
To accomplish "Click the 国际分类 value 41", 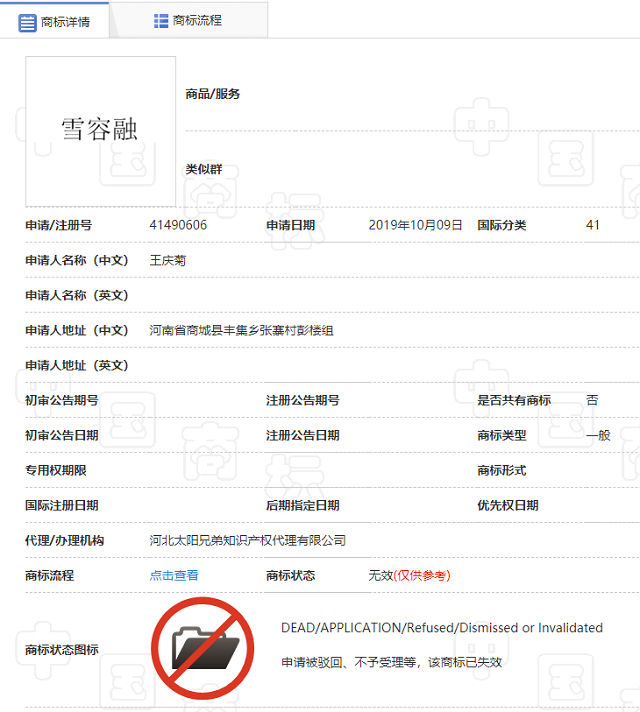I will (x=592, y=225).
